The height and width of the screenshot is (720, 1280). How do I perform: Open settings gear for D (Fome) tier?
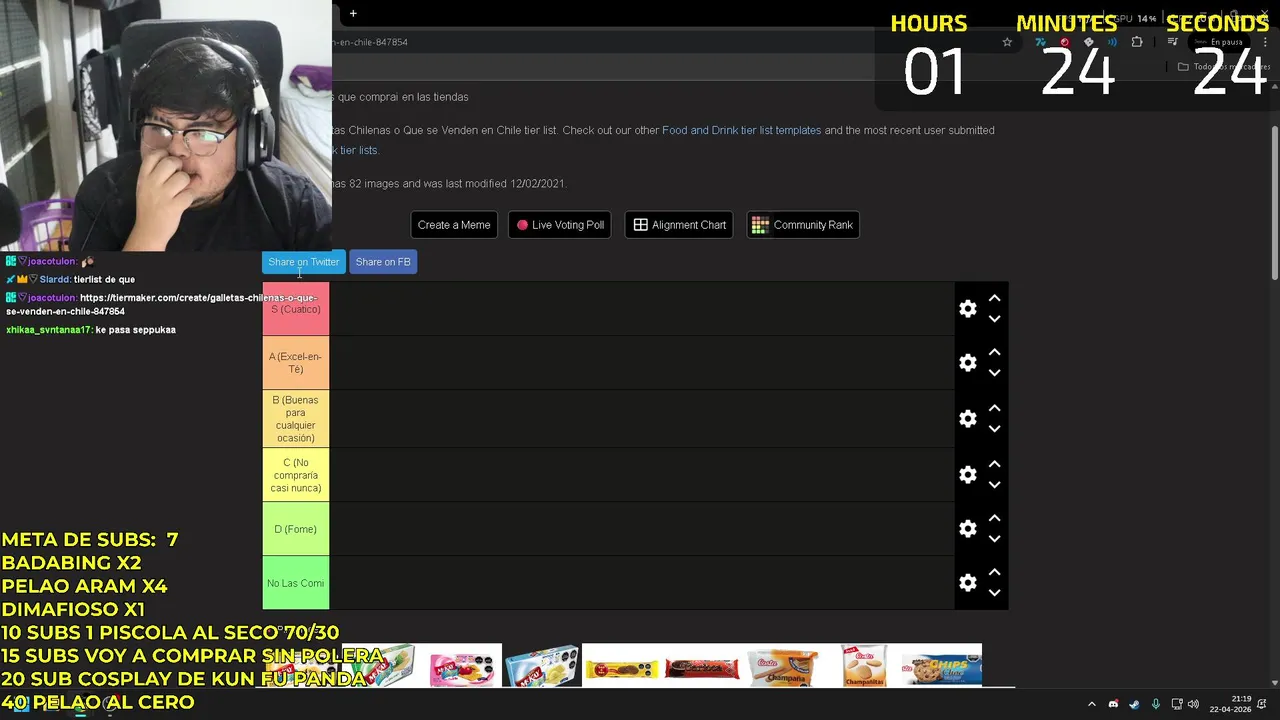coord(967,529)
